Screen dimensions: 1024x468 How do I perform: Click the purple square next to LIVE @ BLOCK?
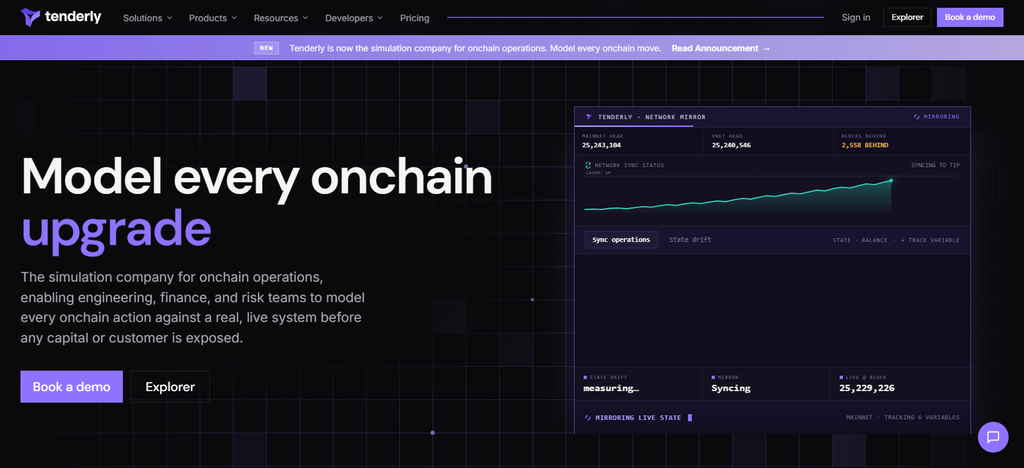pyautogui.click(x=841, y=377)
